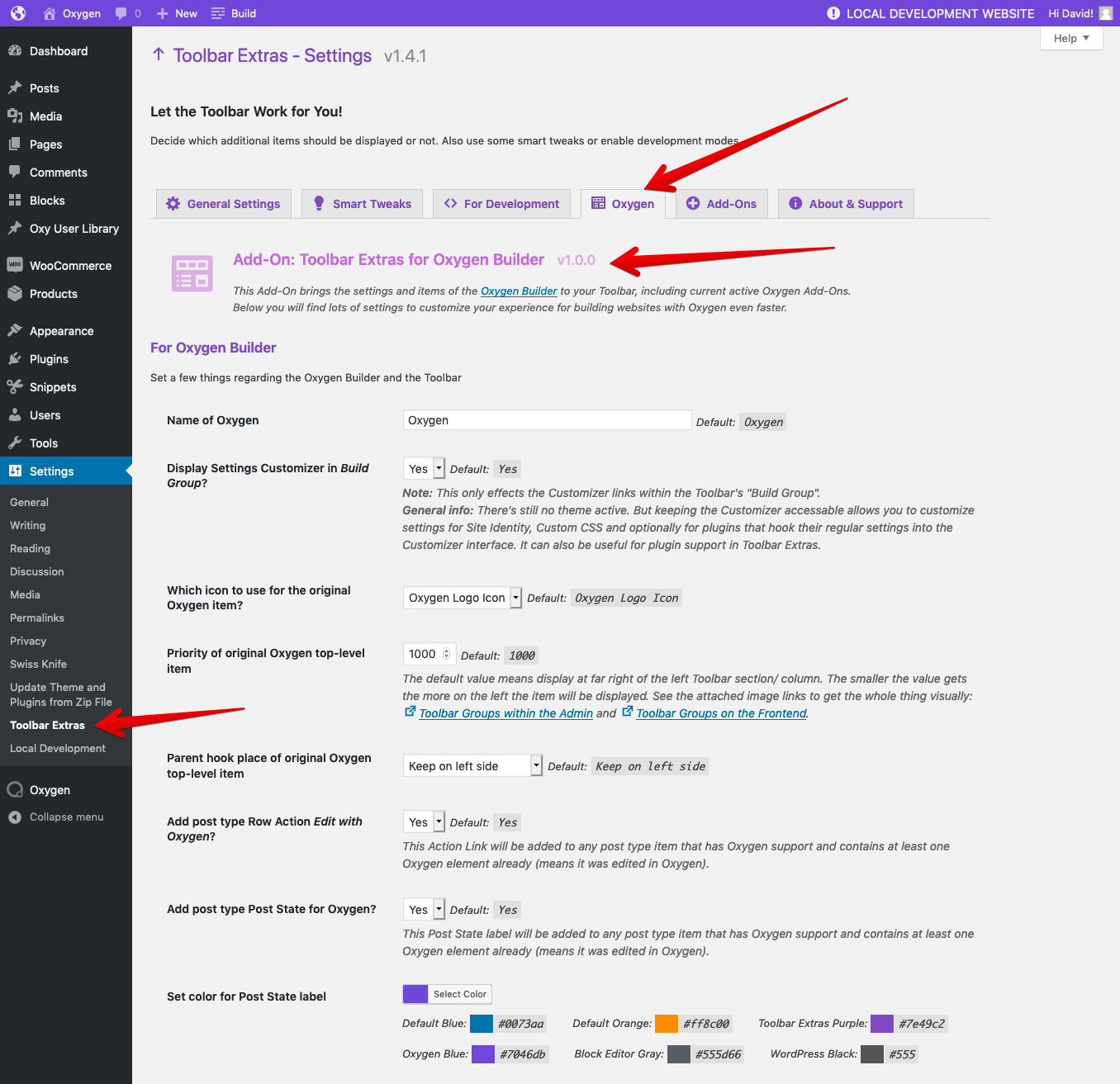Click the external link icon before Toolbar Groups within Admin
This screenshot has width=1120, height=1084.
(x=411, y=711)
